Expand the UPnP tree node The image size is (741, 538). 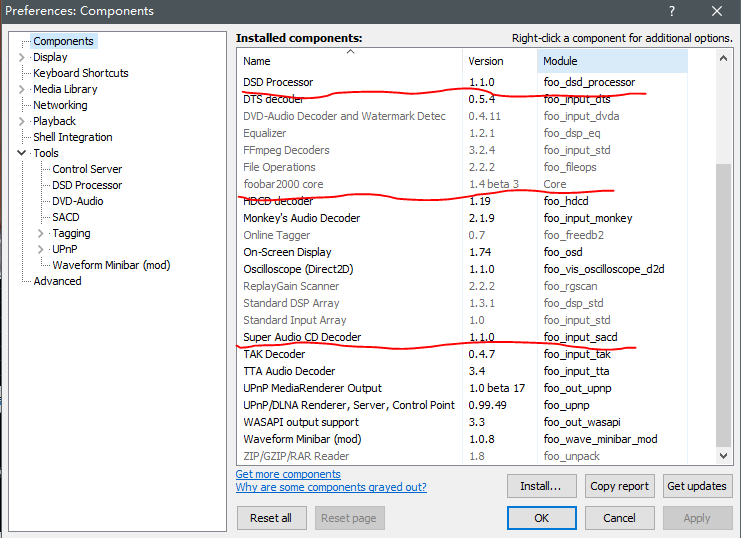pos(41,249)
